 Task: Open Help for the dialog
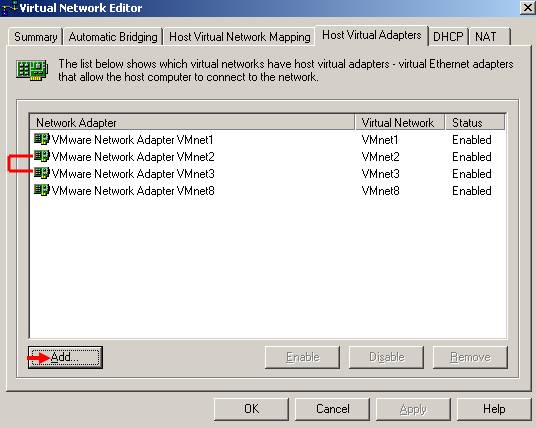(x=494, y=409)
